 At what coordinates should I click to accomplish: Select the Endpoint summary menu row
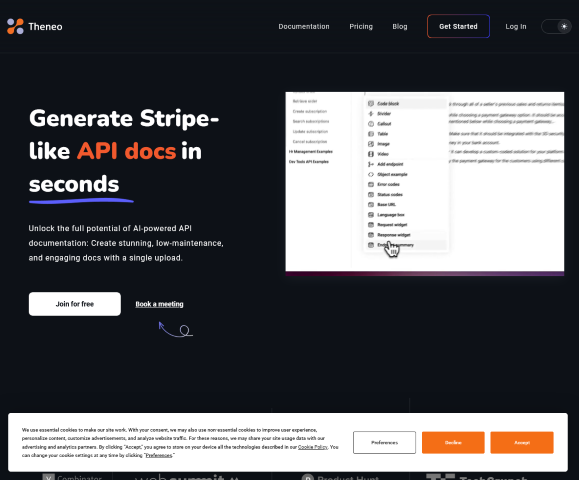pos(406,245)
